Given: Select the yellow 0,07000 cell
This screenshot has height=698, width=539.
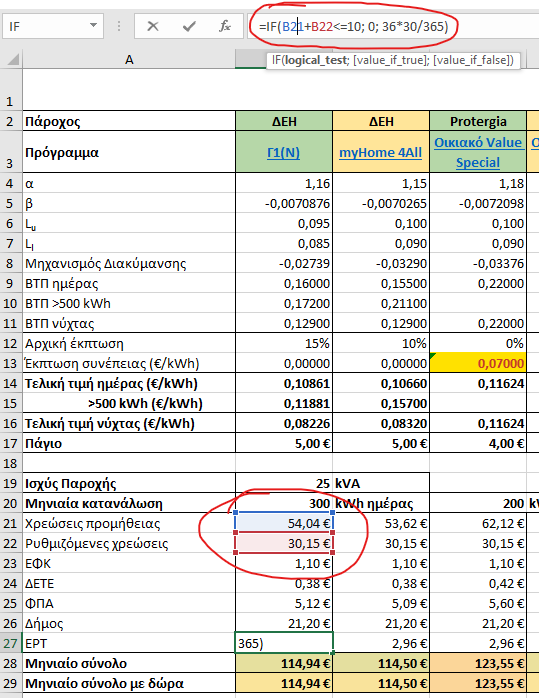Looking at the screenshot, I should point(478,363).
